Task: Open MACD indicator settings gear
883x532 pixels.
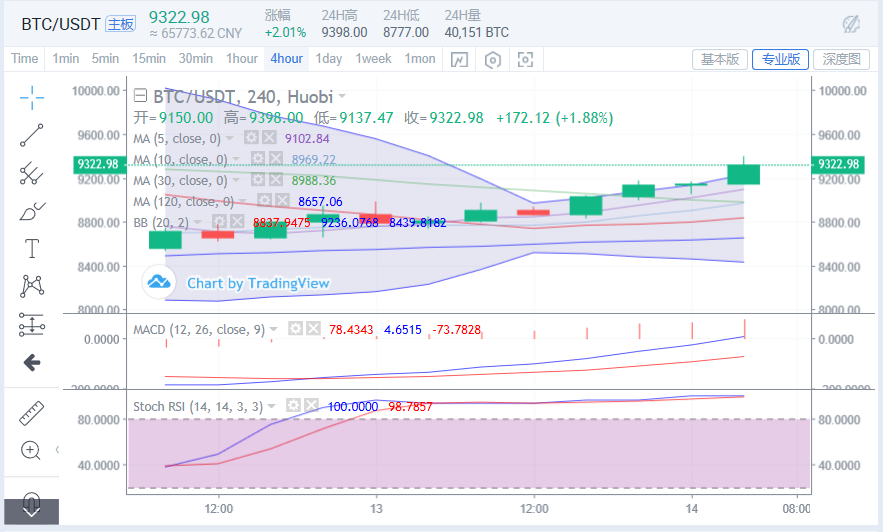Action: pos(296,328)
